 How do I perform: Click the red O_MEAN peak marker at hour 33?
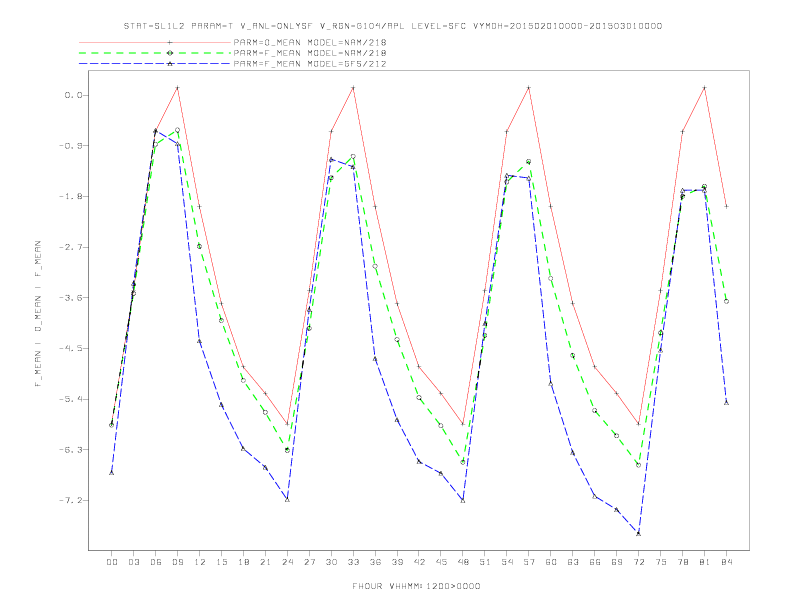click(353, 88)
